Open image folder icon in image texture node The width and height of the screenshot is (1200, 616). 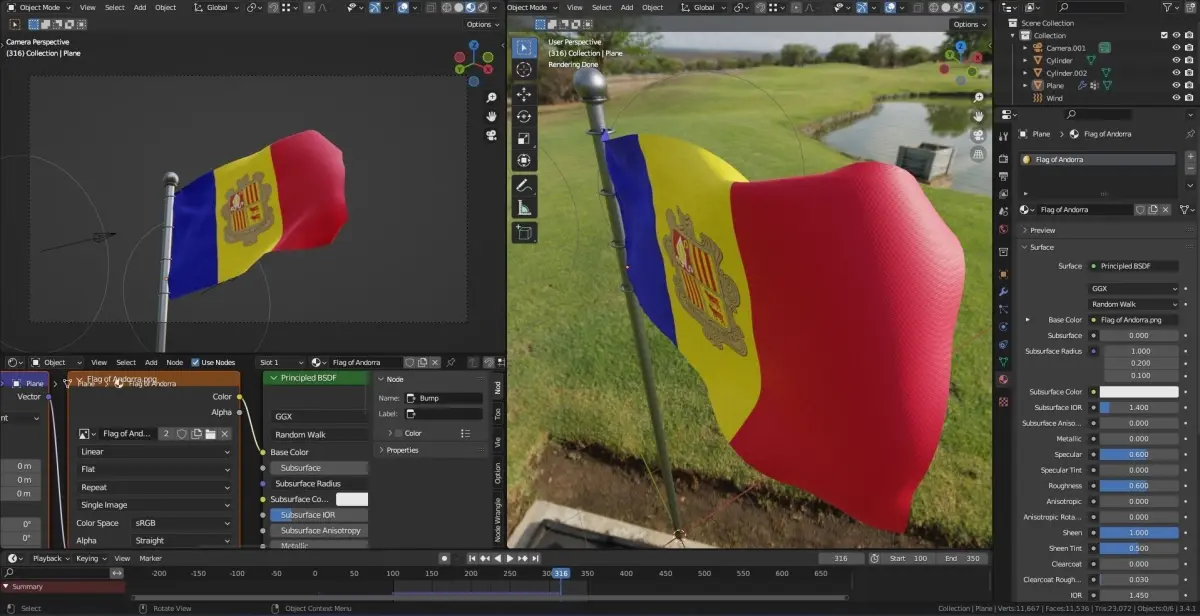(x=211, y=434)
